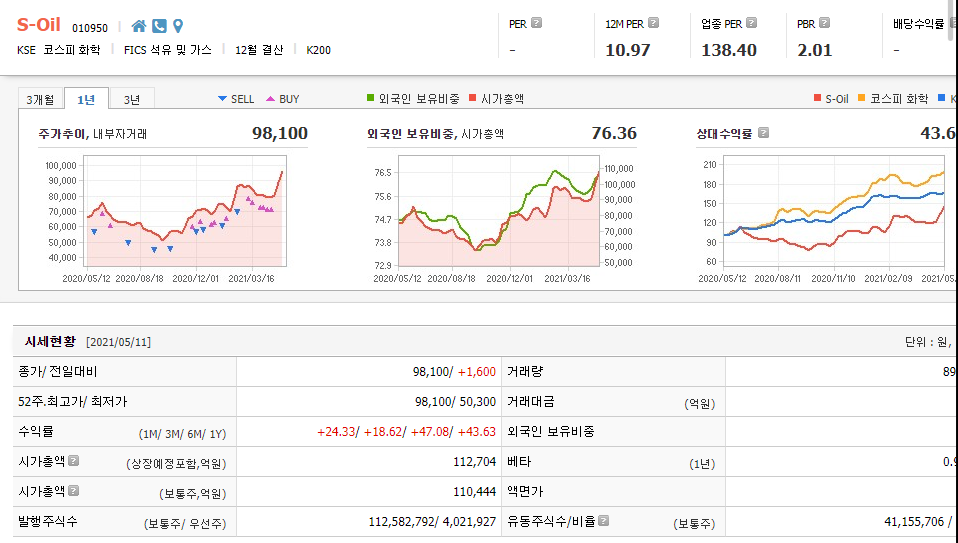Click the 외국인 보유비중 table label
This screenshot has height=543, width=958.
pos(550,431)
